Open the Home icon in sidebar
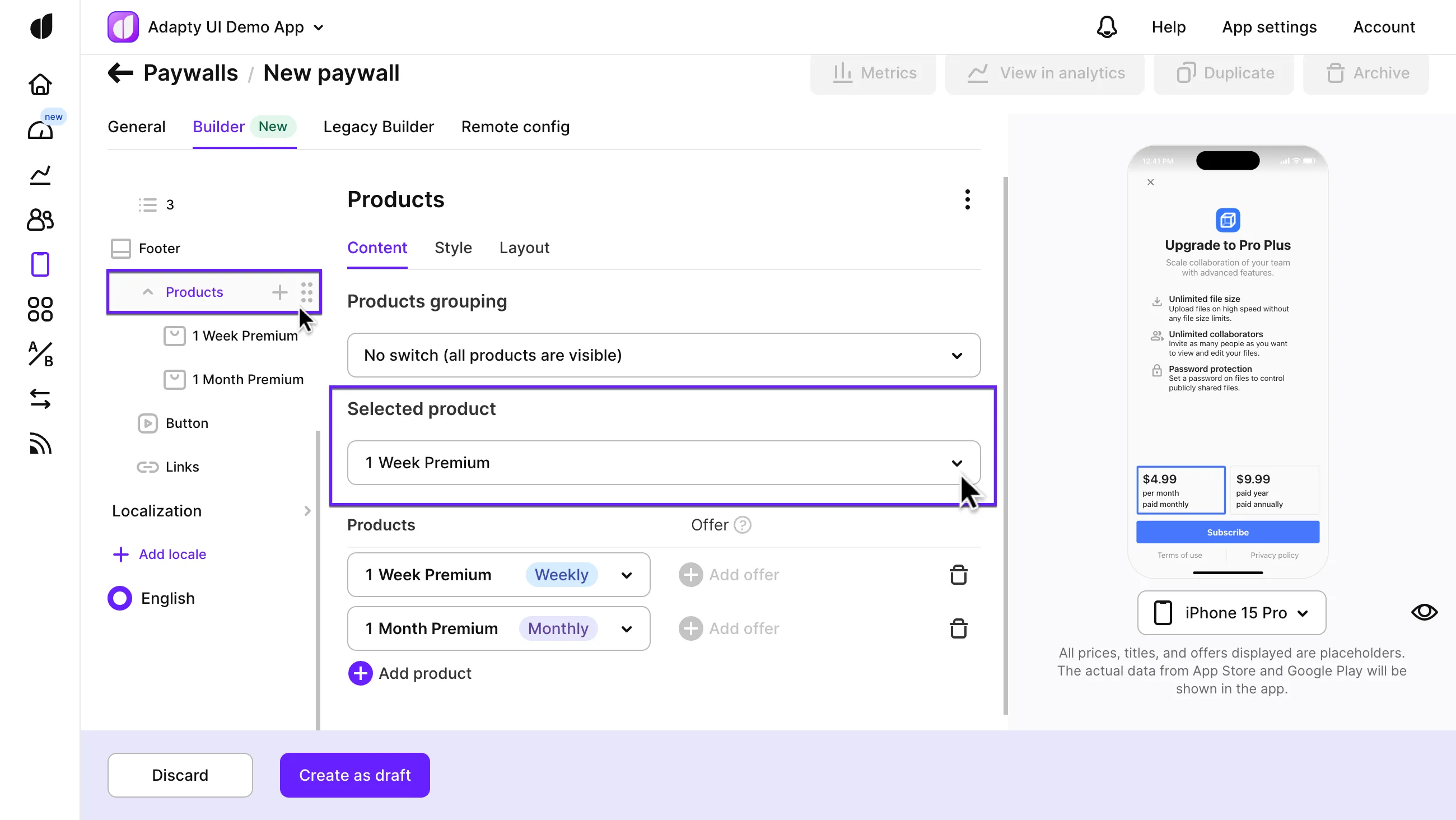The height and width of the screenshot is (820, 1456). pos(40,85)
